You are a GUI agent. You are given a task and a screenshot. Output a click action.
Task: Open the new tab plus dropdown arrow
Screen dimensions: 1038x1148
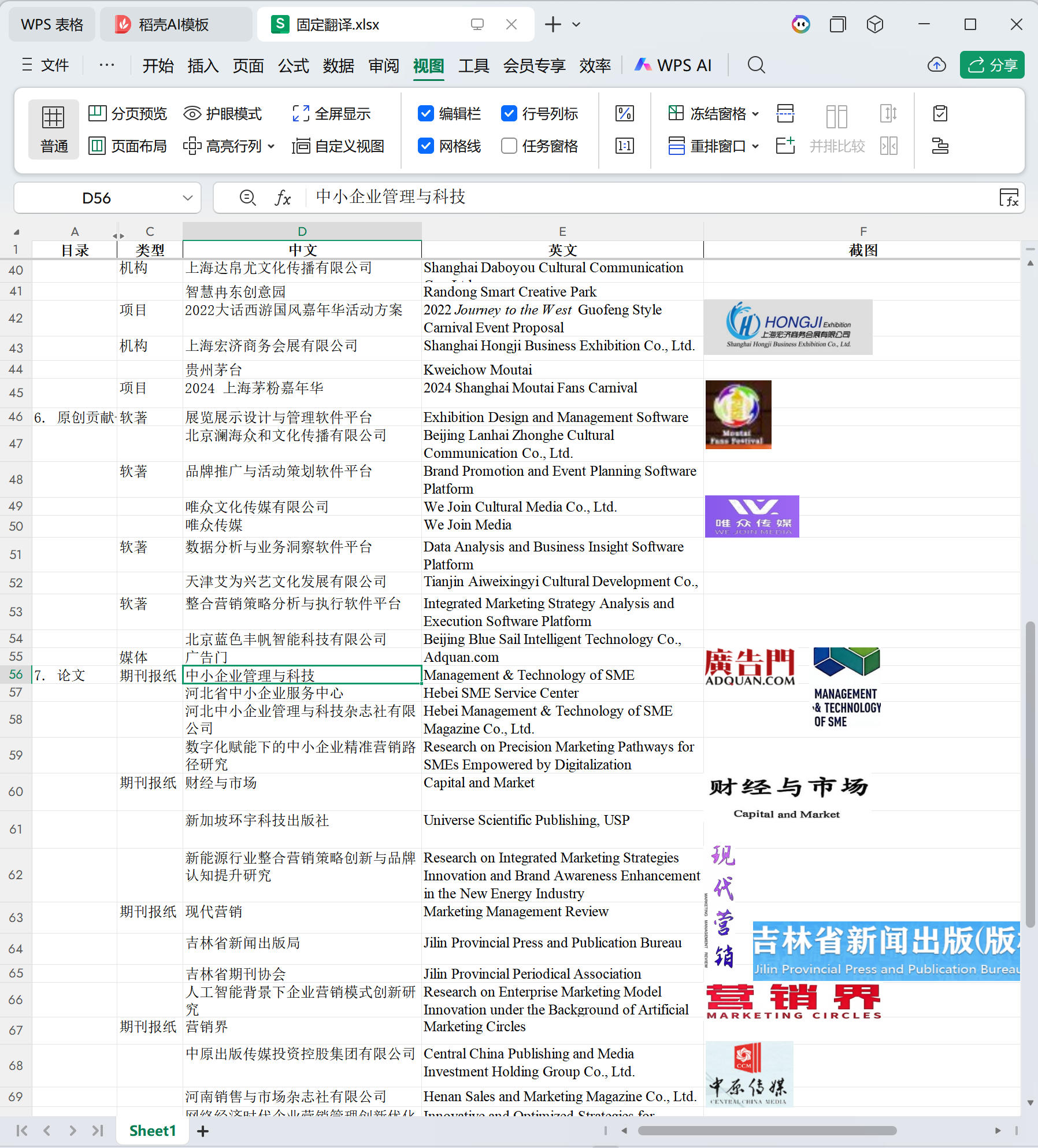[x=576, y=24]
